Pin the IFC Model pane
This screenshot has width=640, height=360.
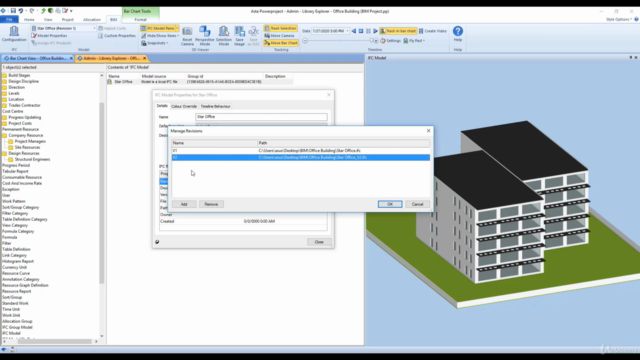631,58
